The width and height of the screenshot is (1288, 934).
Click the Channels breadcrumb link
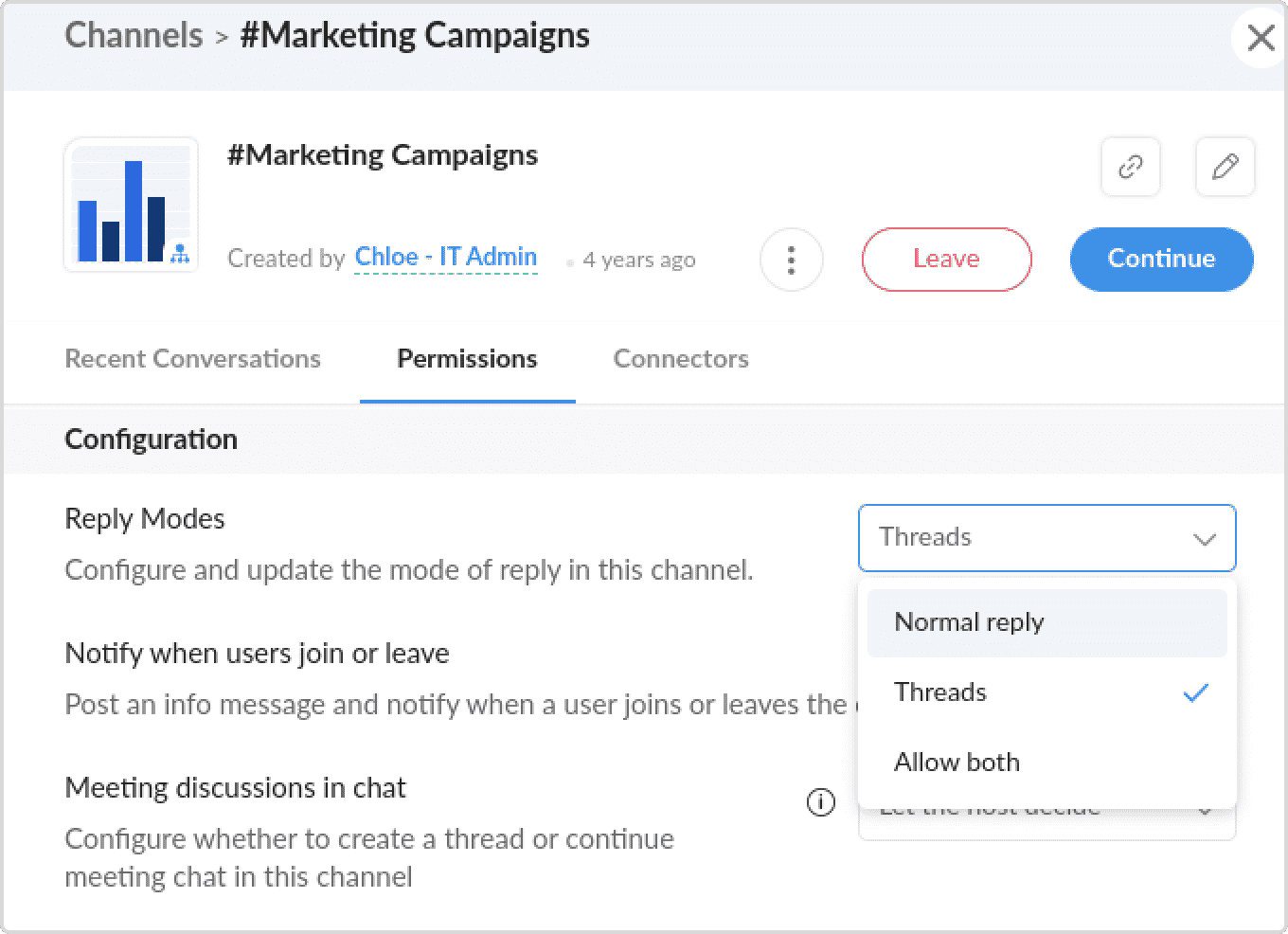(x=134, y=36)
